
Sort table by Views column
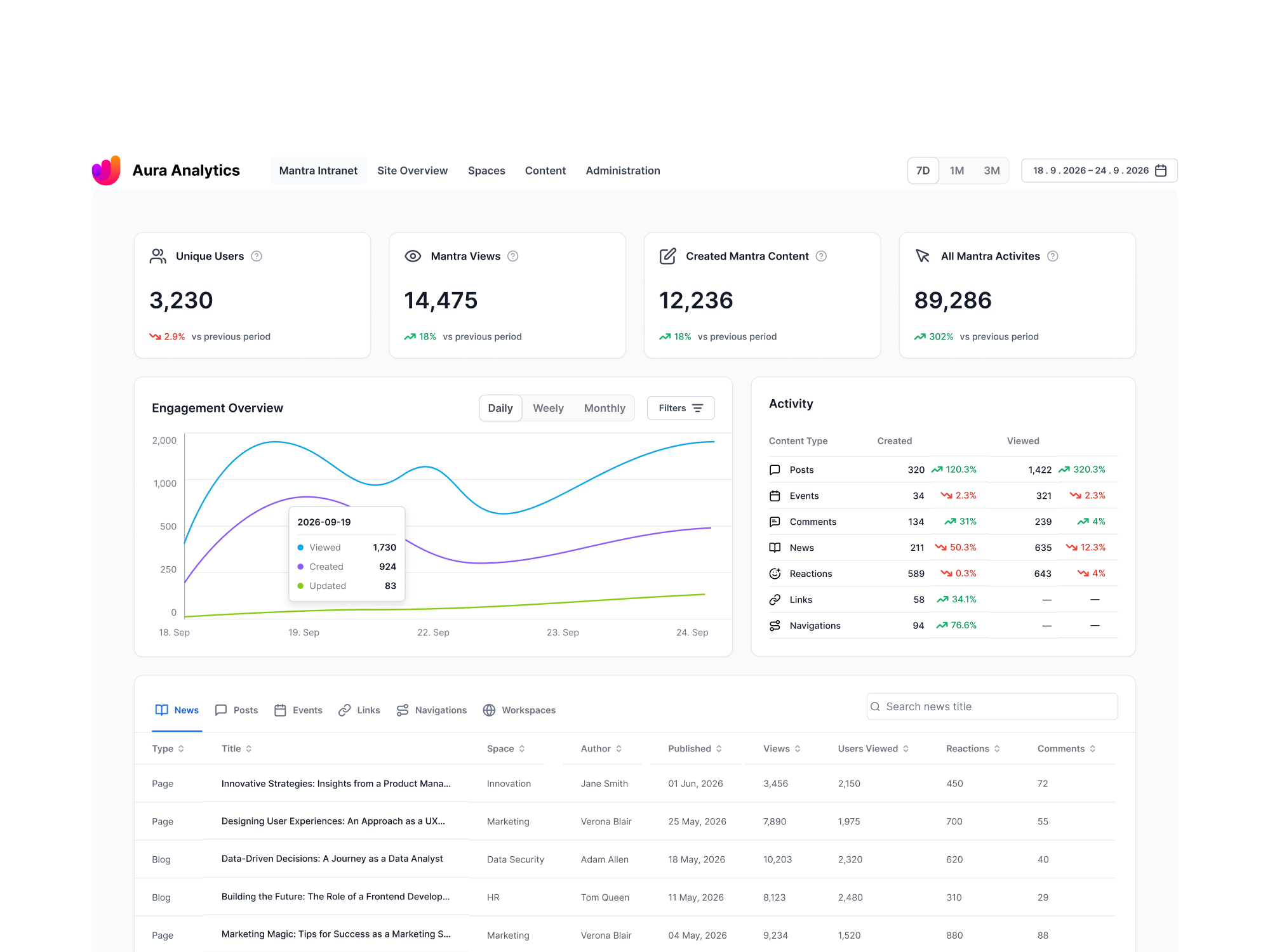782,749
